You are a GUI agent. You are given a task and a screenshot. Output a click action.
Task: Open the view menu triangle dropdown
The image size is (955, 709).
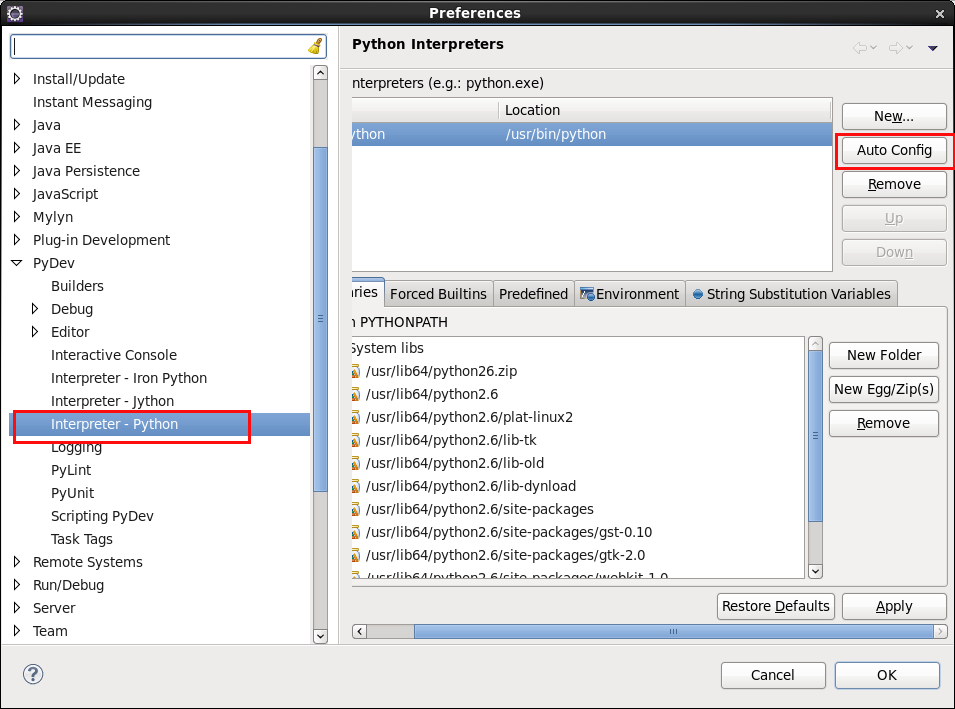[932, 46]
